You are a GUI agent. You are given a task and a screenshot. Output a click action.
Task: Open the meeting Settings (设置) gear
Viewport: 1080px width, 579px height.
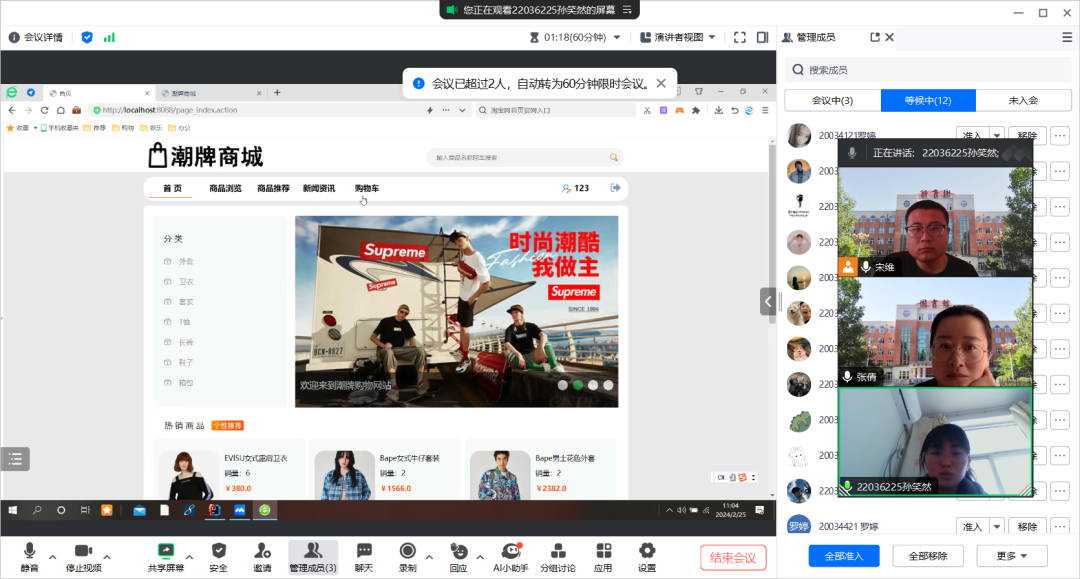[647, 551]
